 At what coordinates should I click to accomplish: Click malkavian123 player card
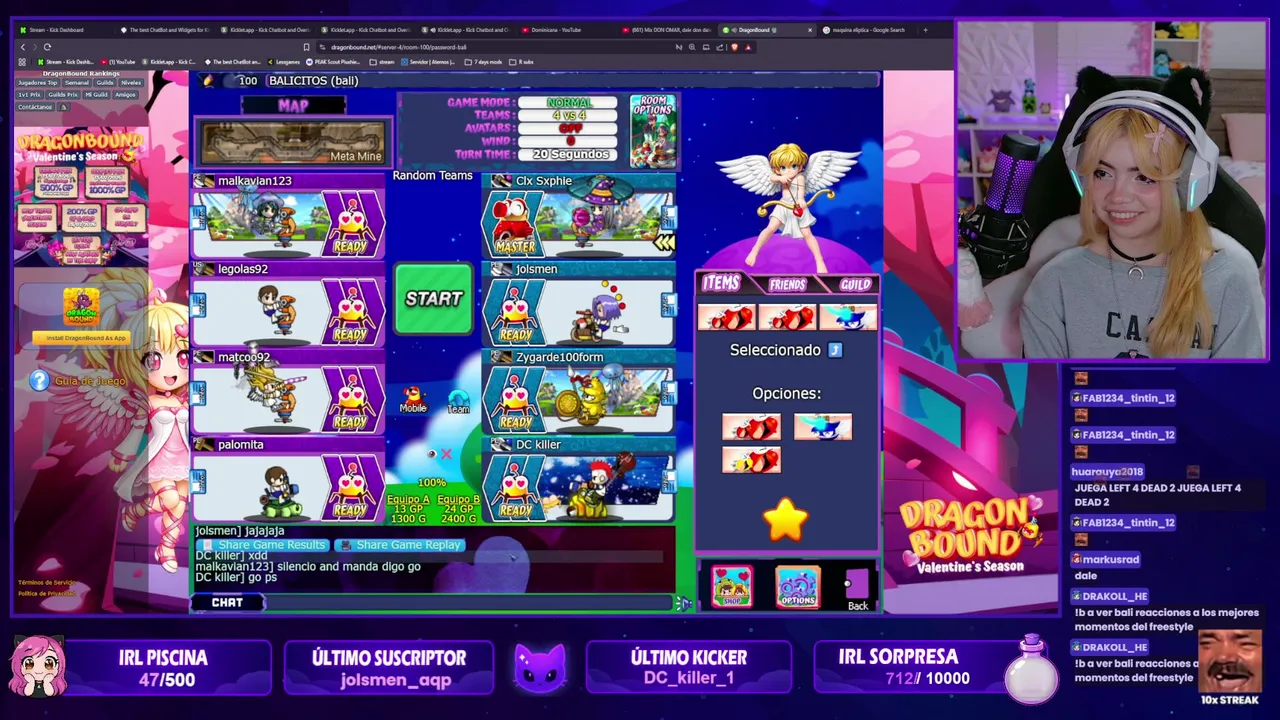(x=288, y=216)
